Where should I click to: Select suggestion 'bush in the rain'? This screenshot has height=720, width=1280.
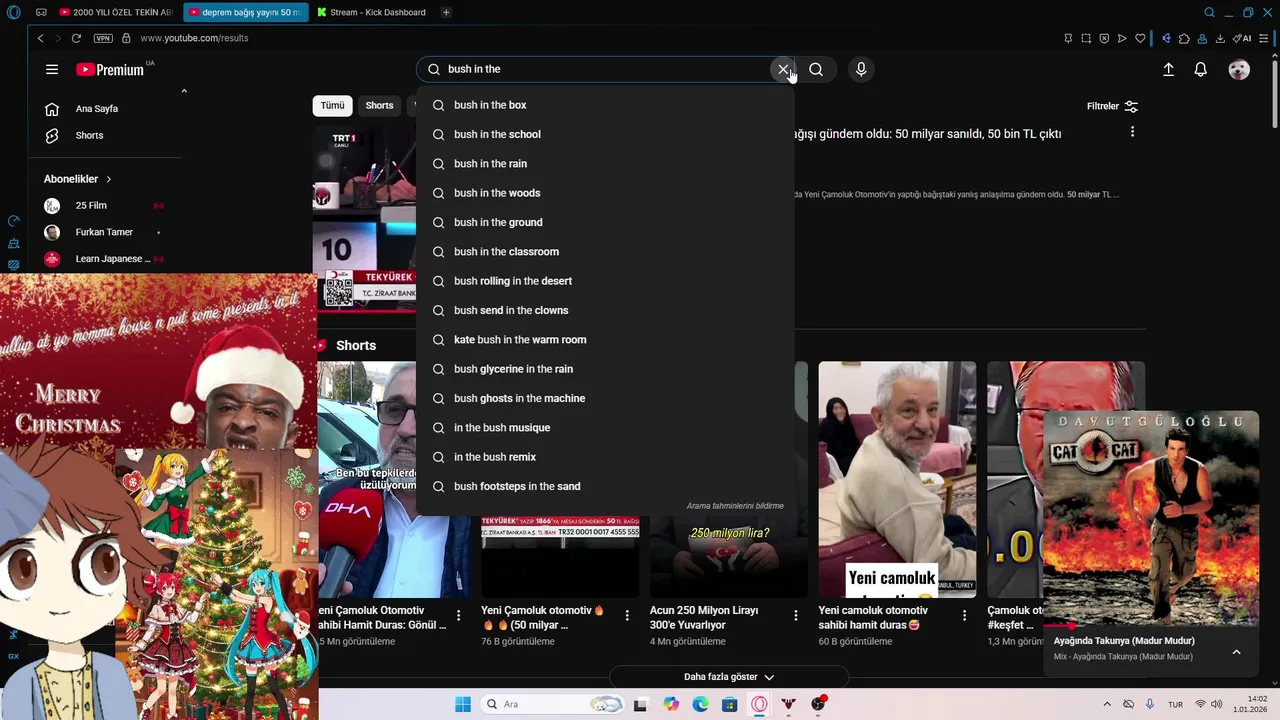605,164
